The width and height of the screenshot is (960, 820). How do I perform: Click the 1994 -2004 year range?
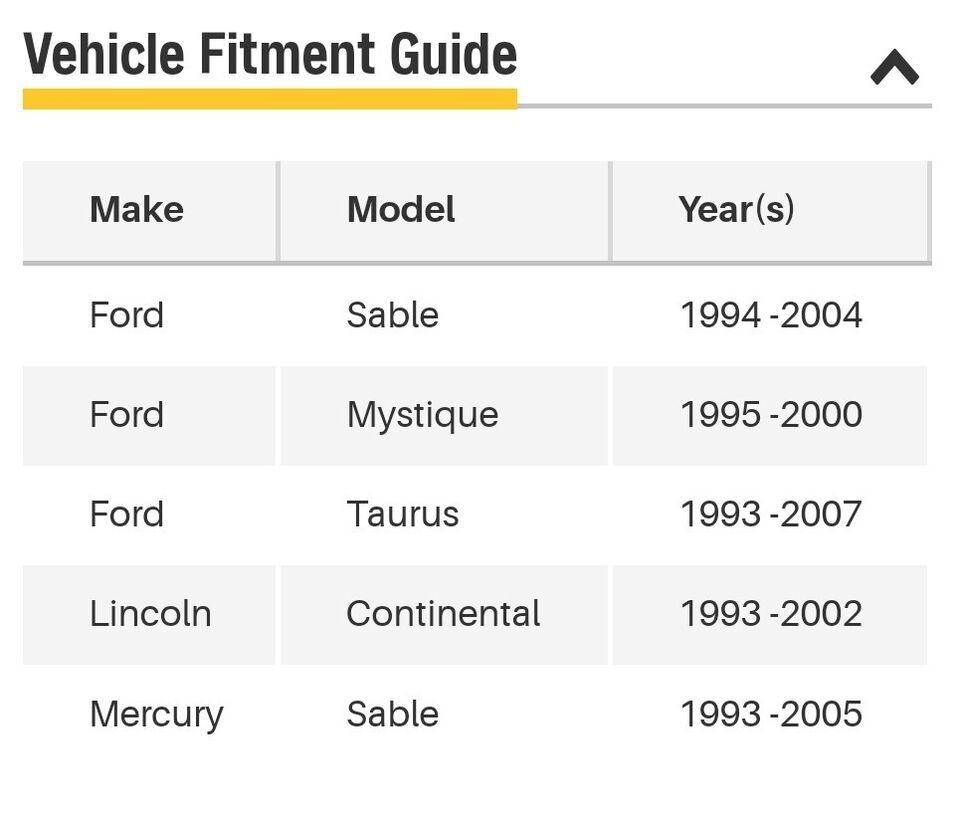(x=771, y=315)
